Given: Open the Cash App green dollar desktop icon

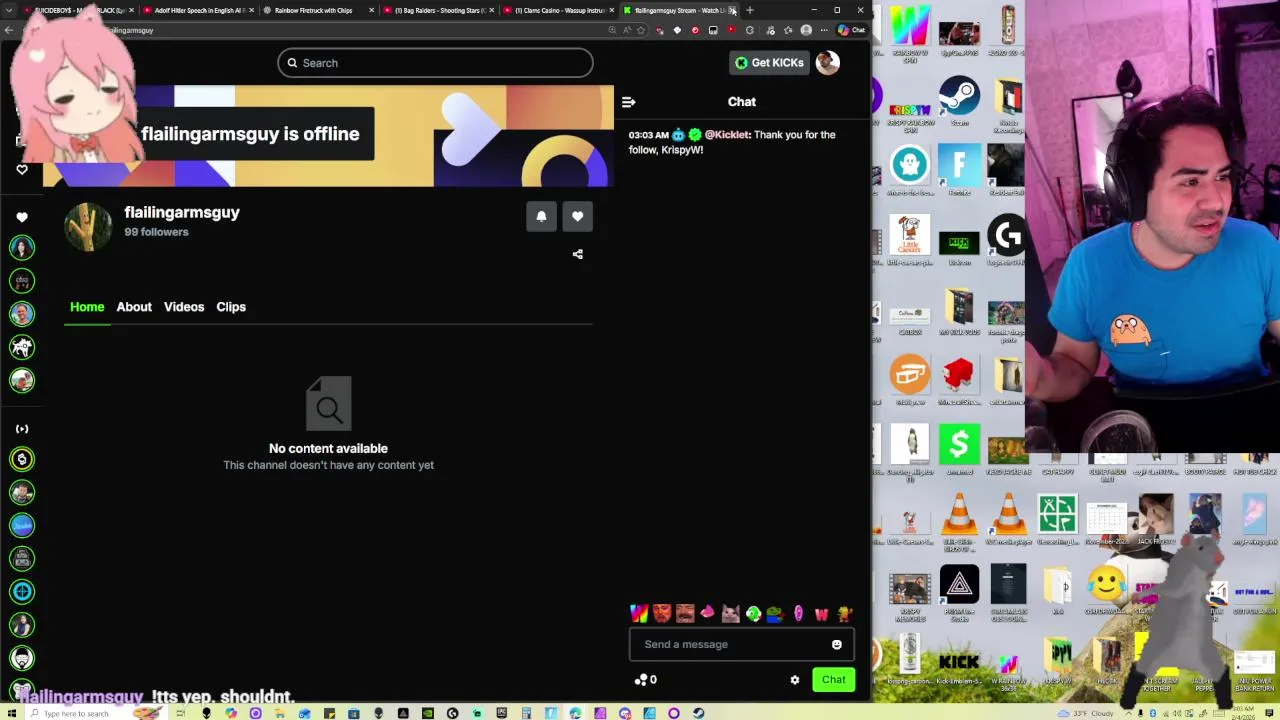Looking at the screenshot, I should tap(959, 449).
